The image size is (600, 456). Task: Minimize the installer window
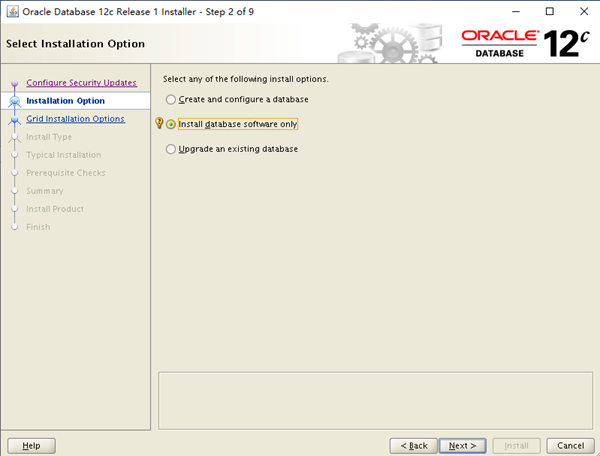pos(516,11)
